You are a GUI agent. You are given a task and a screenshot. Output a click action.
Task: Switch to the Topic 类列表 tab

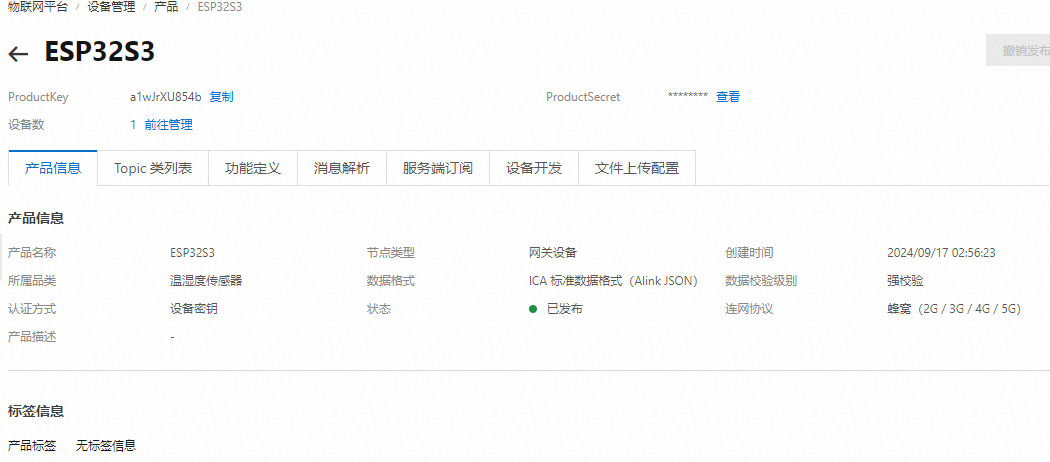tap(153, 168)
